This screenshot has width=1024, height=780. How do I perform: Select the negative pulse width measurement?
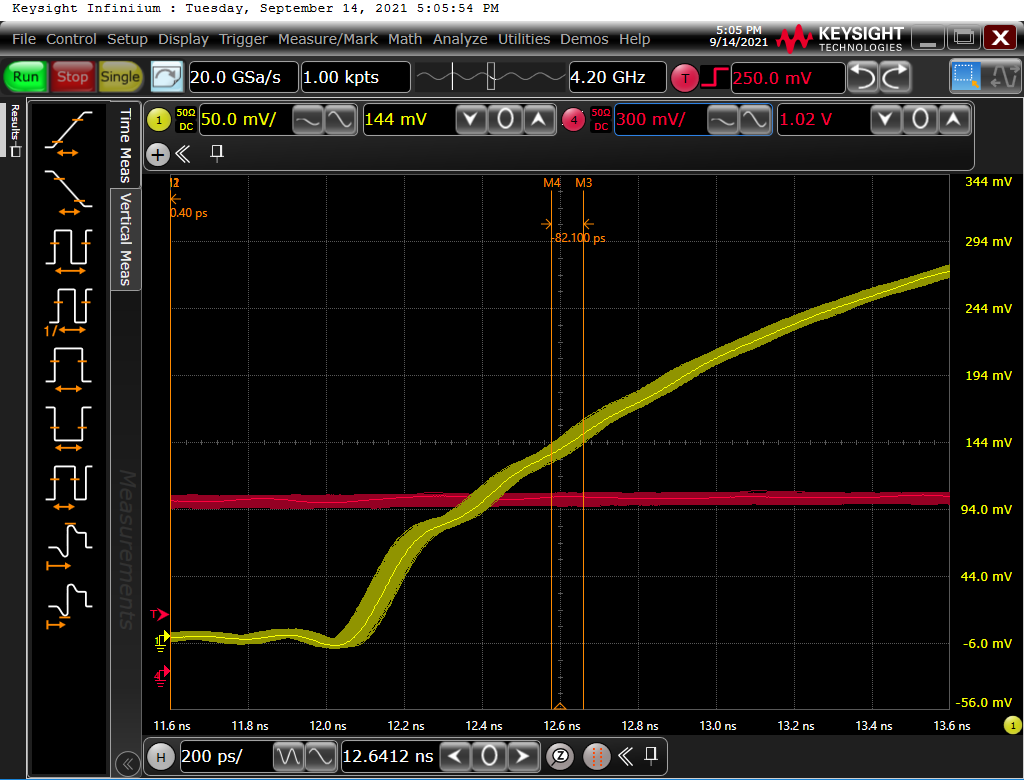click(x=68, y=423)
